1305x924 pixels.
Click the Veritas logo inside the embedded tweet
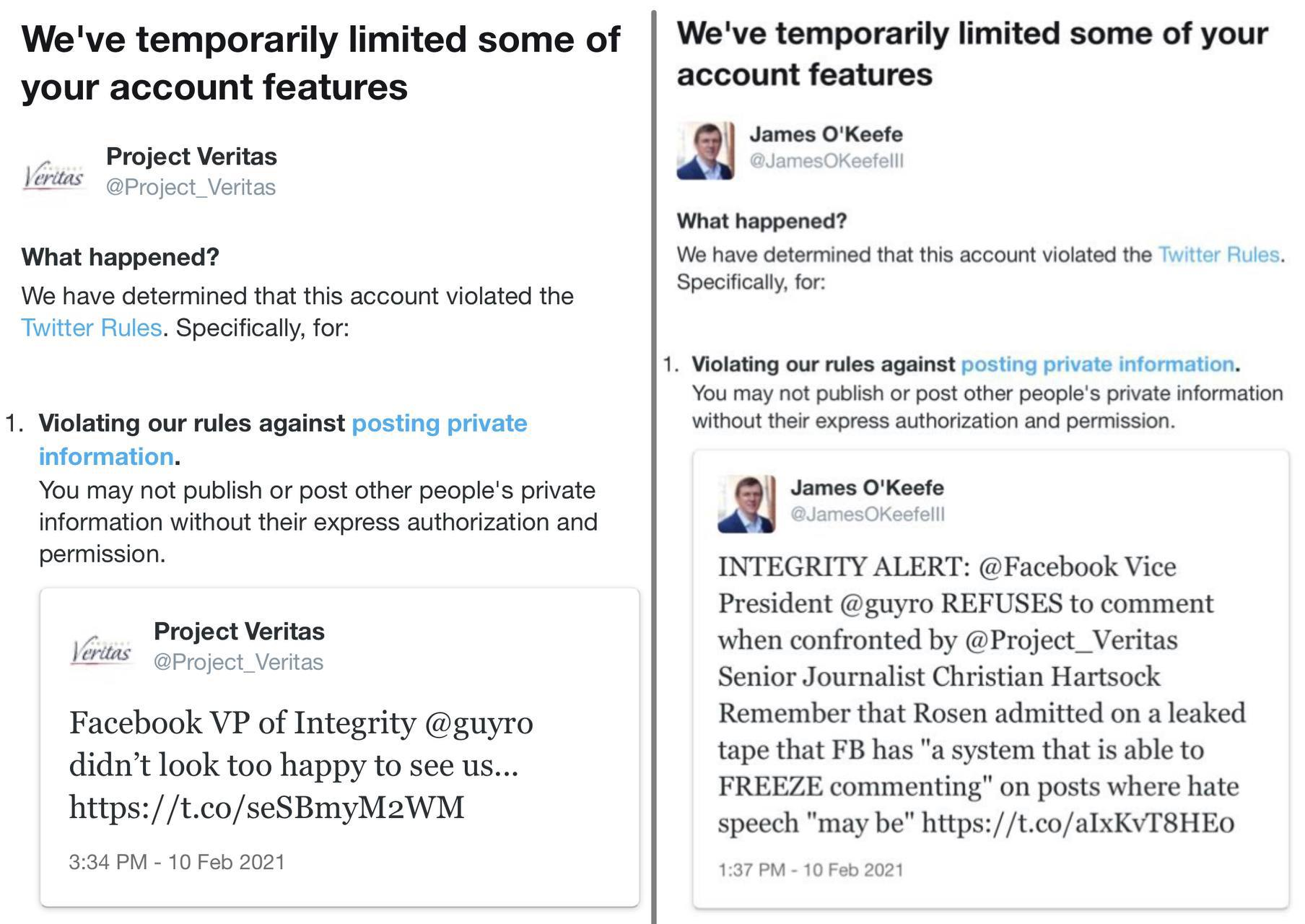pyautogui.click(x=101, y=650)
